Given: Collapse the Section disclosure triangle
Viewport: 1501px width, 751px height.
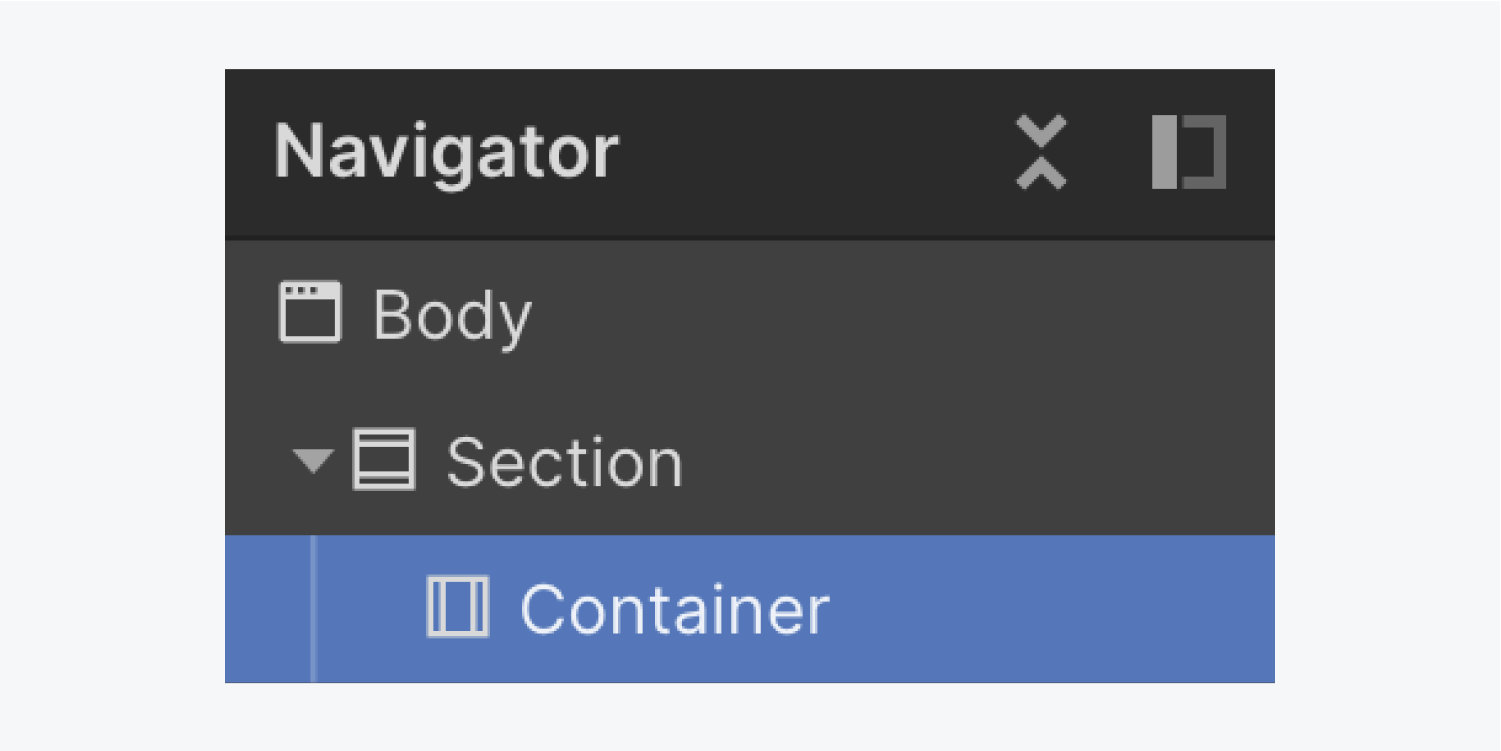Looking at the screenshot, I should [313, 460].
